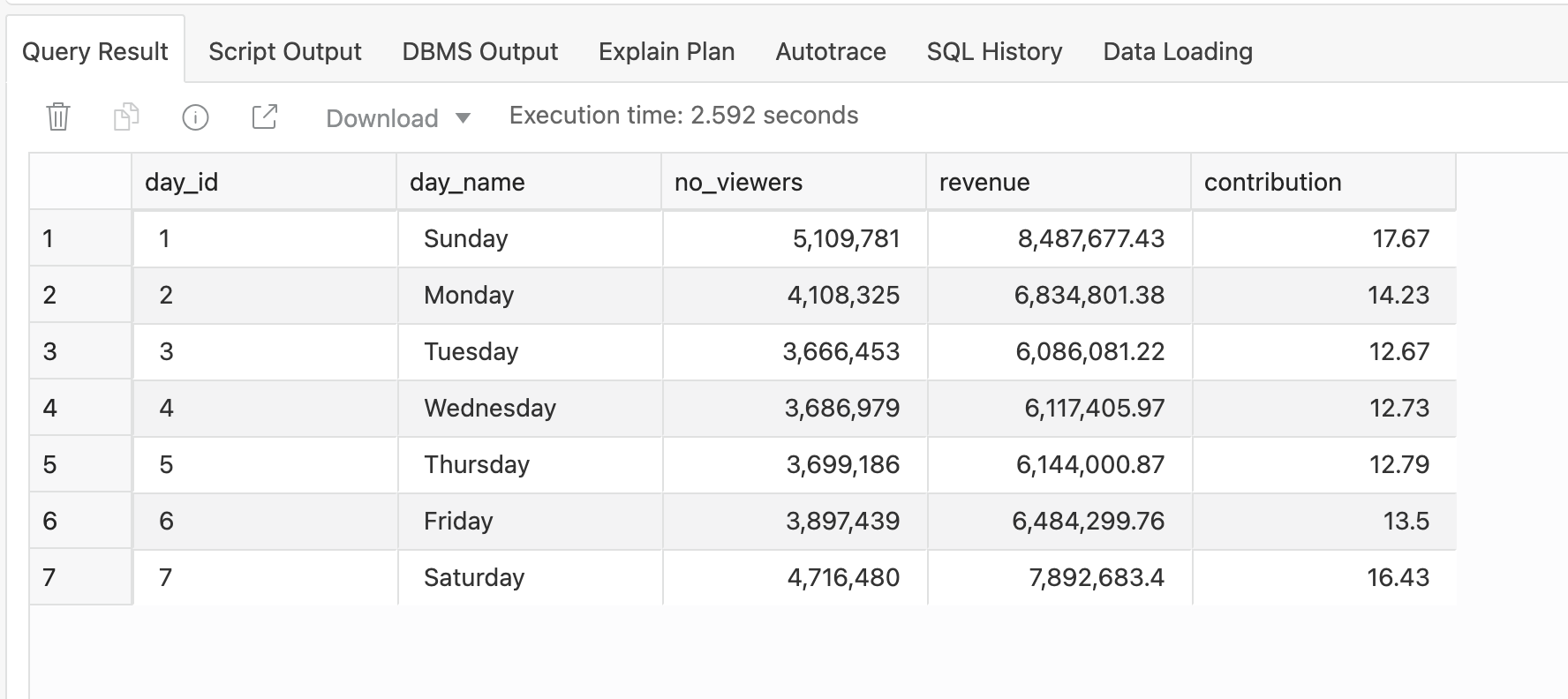Open results in new window icon

(265, 116)
